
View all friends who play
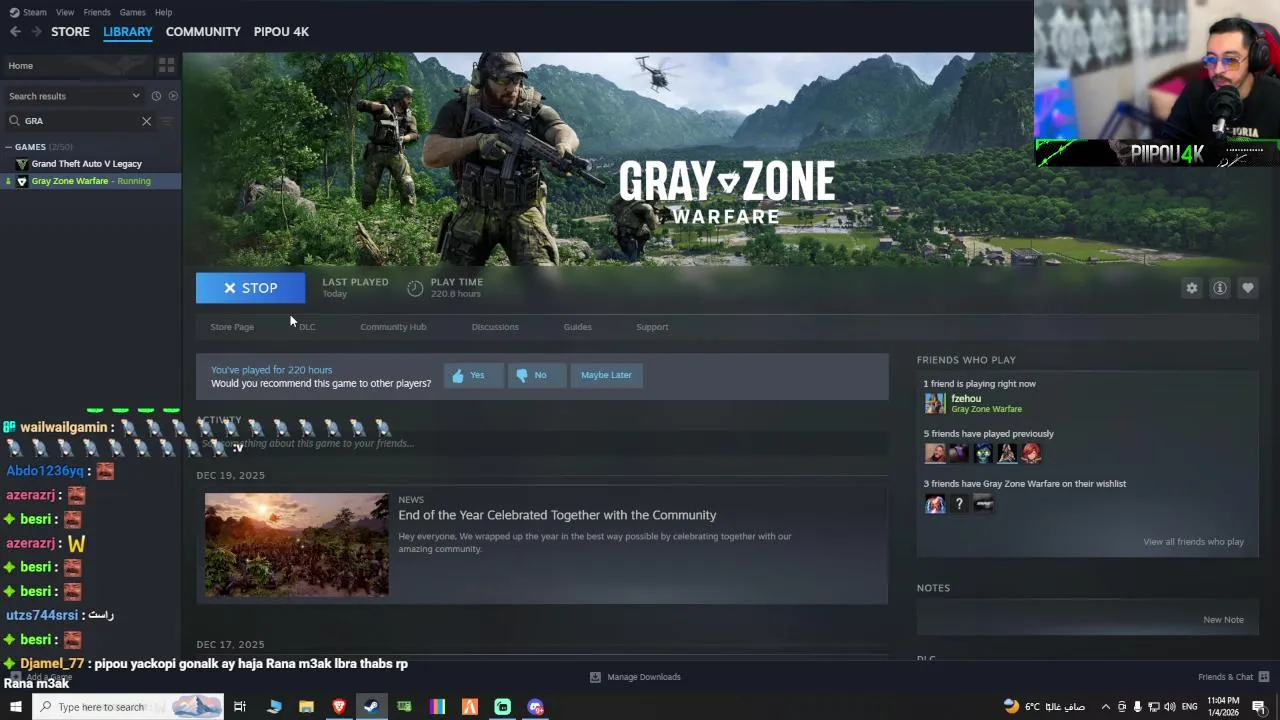tap(1193, 542)
